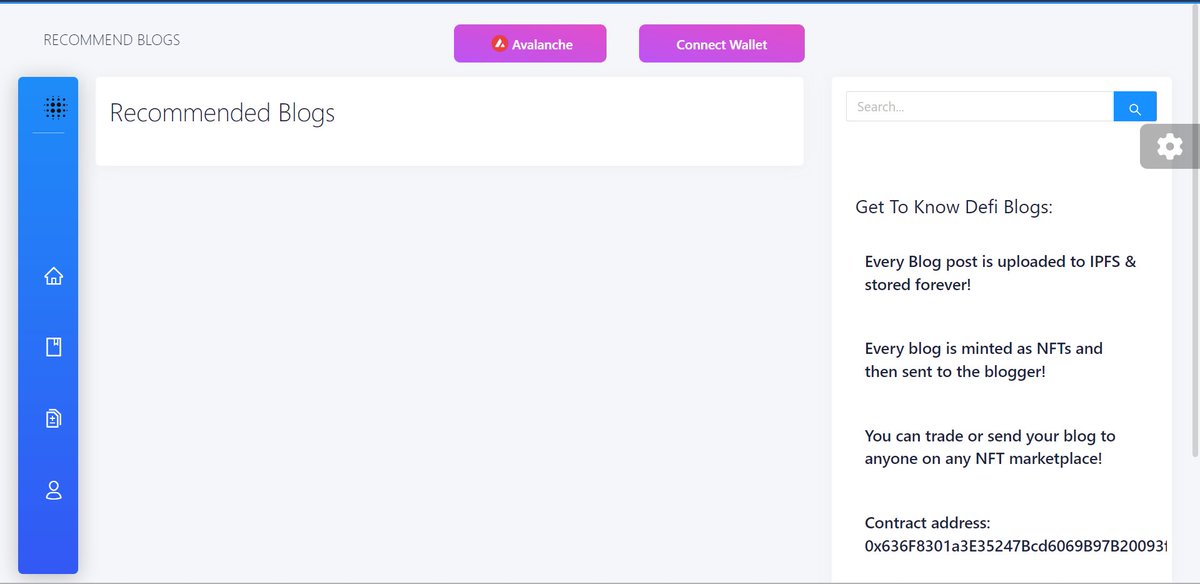Focus the Search input field

pos(980,107)
